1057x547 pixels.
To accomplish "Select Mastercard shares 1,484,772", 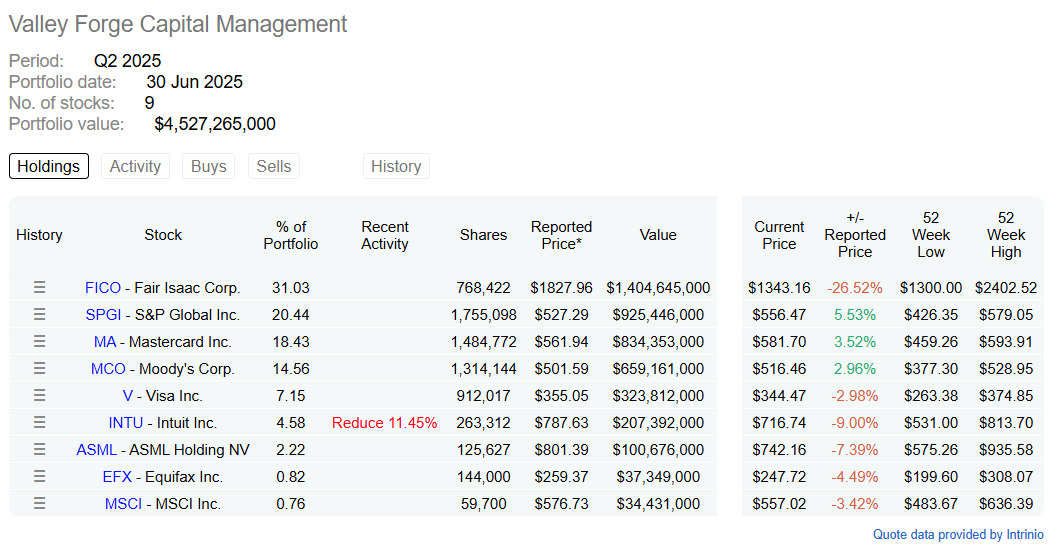I will click(x=483, y=342).
